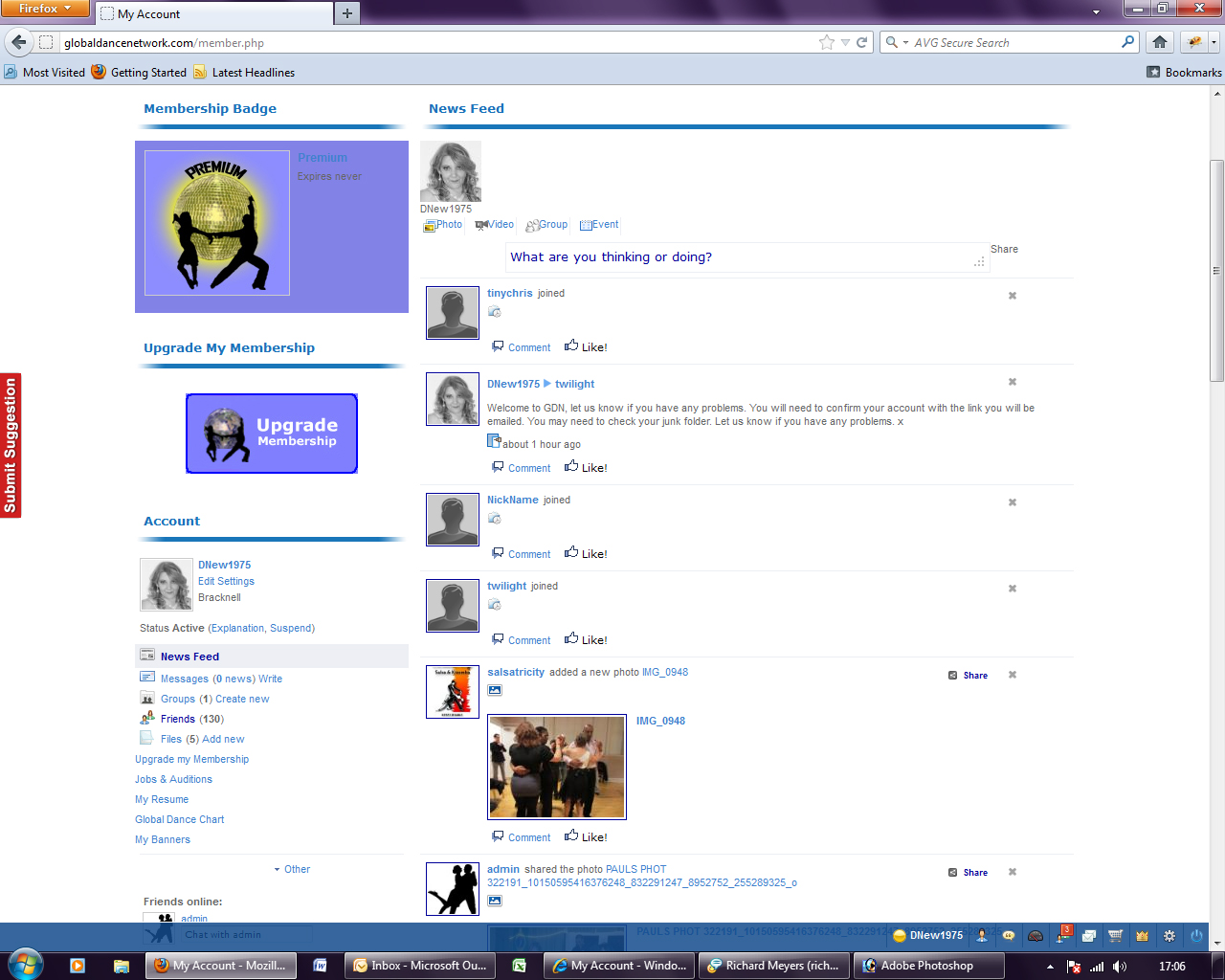Bookmark this page with the star icon

pos(827,42)
